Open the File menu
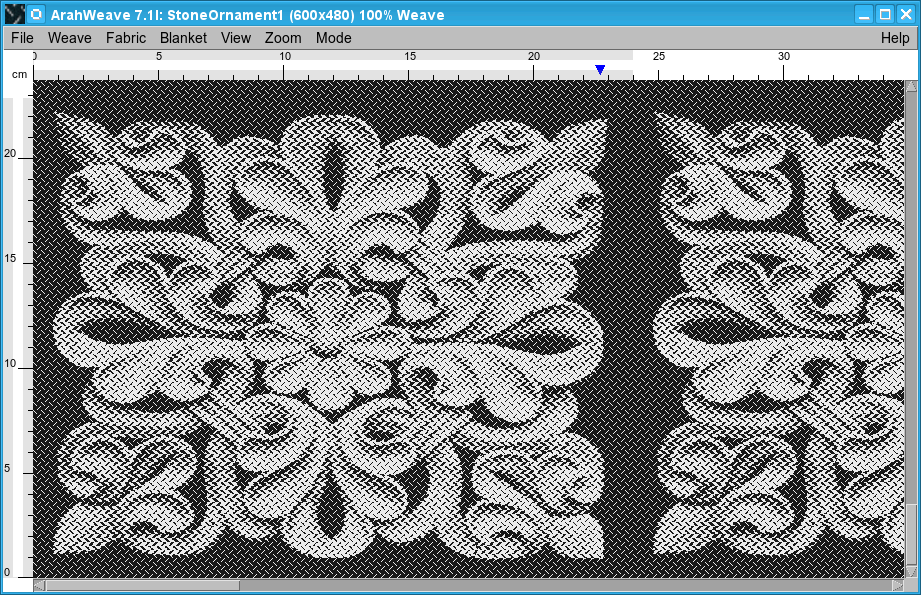The image size is (921, 595). [x=22, y=38]
